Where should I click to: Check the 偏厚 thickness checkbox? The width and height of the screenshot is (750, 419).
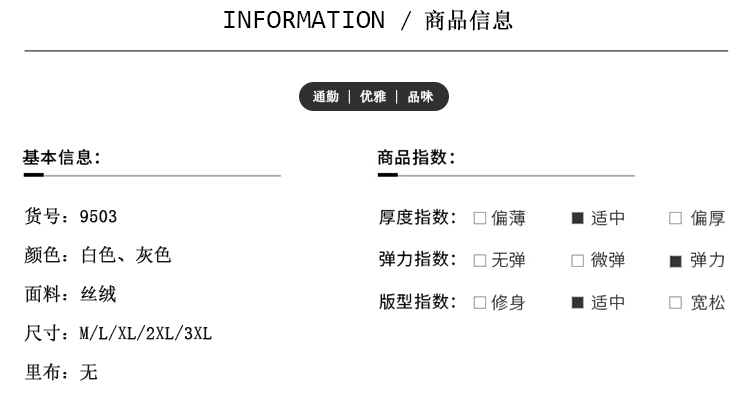pos(675,218)
